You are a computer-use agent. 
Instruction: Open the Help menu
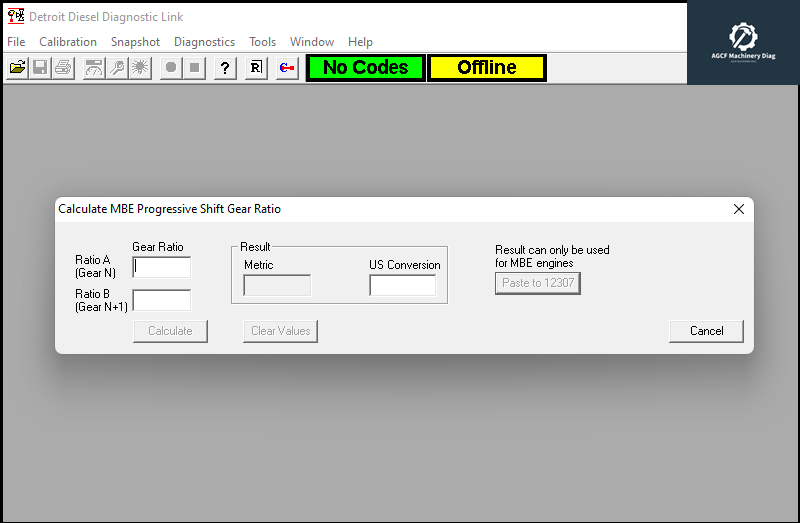pos(360,42)
